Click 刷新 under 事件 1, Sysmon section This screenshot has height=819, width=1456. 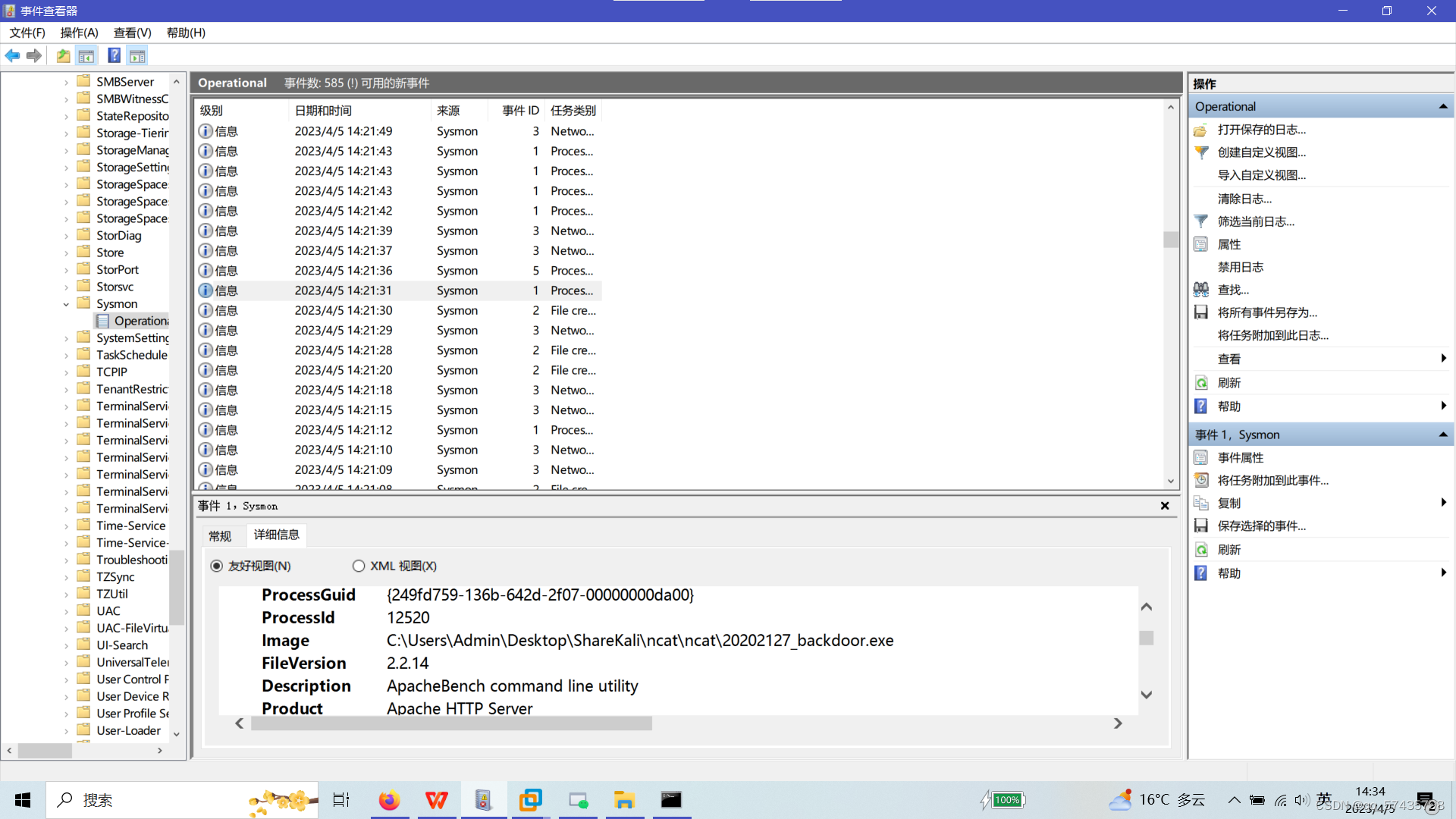pyautogui.click(x=1228, y=550)
